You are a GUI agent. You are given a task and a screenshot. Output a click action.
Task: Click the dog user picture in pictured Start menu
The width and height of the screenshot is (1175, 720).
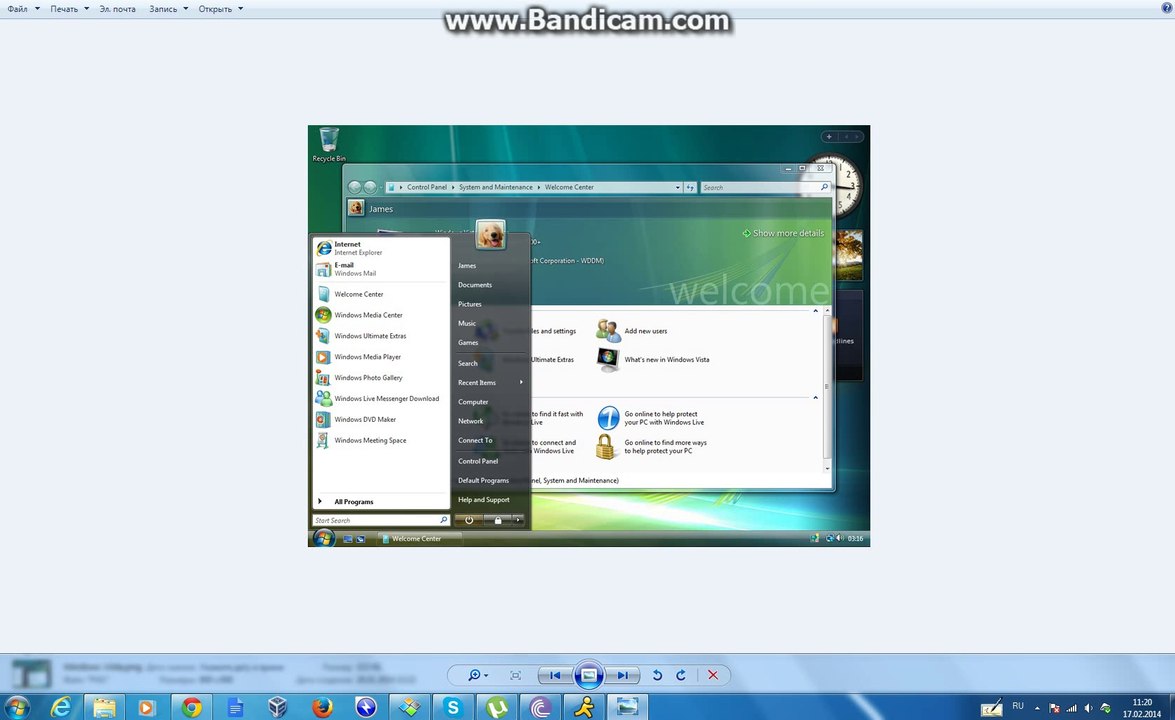490,235
